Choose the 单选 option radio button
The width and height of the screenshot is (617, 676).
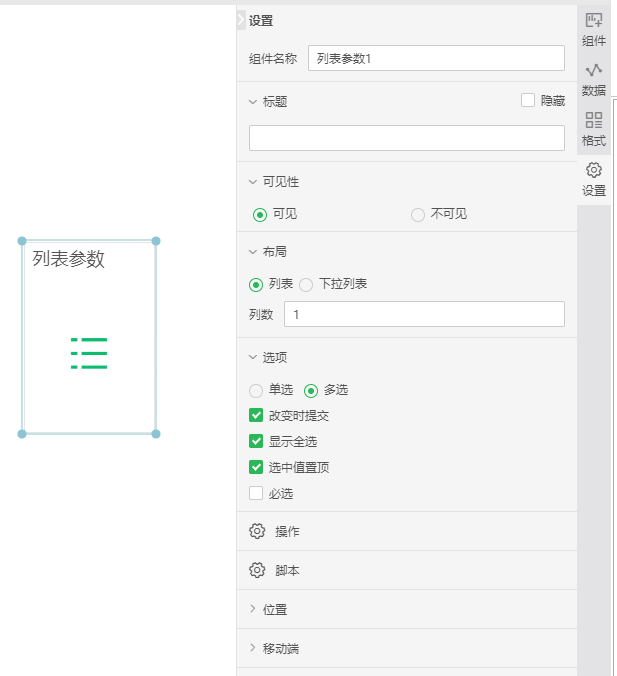256,390
